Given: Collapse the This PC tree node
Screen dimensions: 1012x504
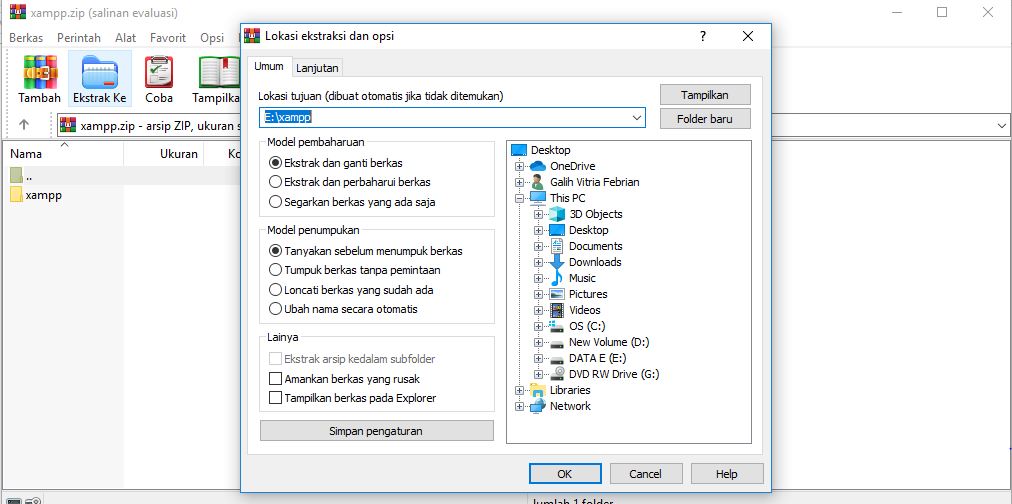Looking at the screenshot, I should [x=520, y=198].
